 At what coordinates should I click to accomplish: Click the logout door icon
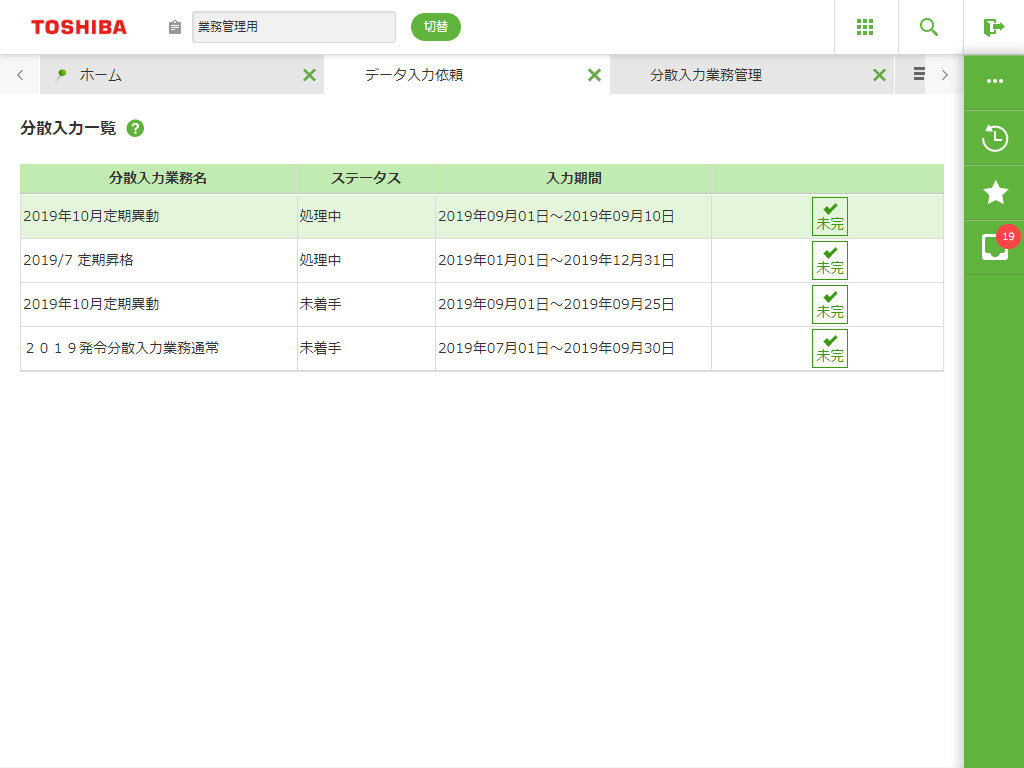(x=993, y=27)
